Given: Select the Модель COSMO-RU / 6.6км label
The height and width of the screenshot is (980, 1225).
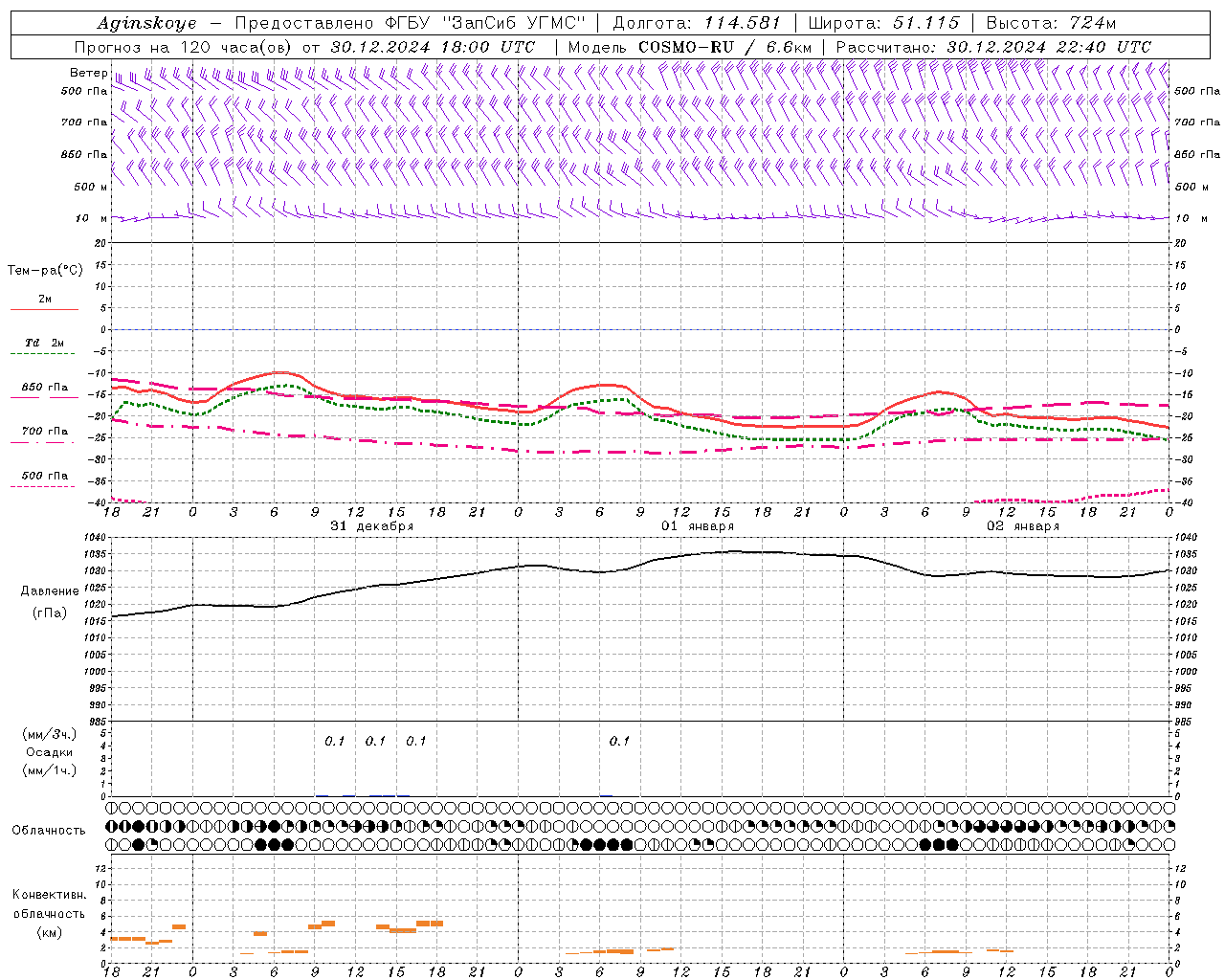Looking at the screenshot, I should pyautogui.click(x=689, y=47).
